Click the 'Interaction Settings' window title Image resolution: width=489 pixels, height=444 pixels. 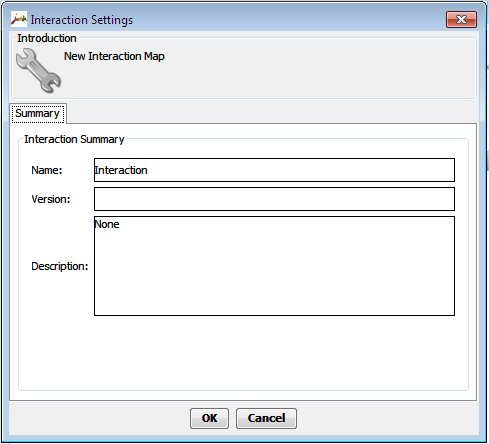coord(82,20)
